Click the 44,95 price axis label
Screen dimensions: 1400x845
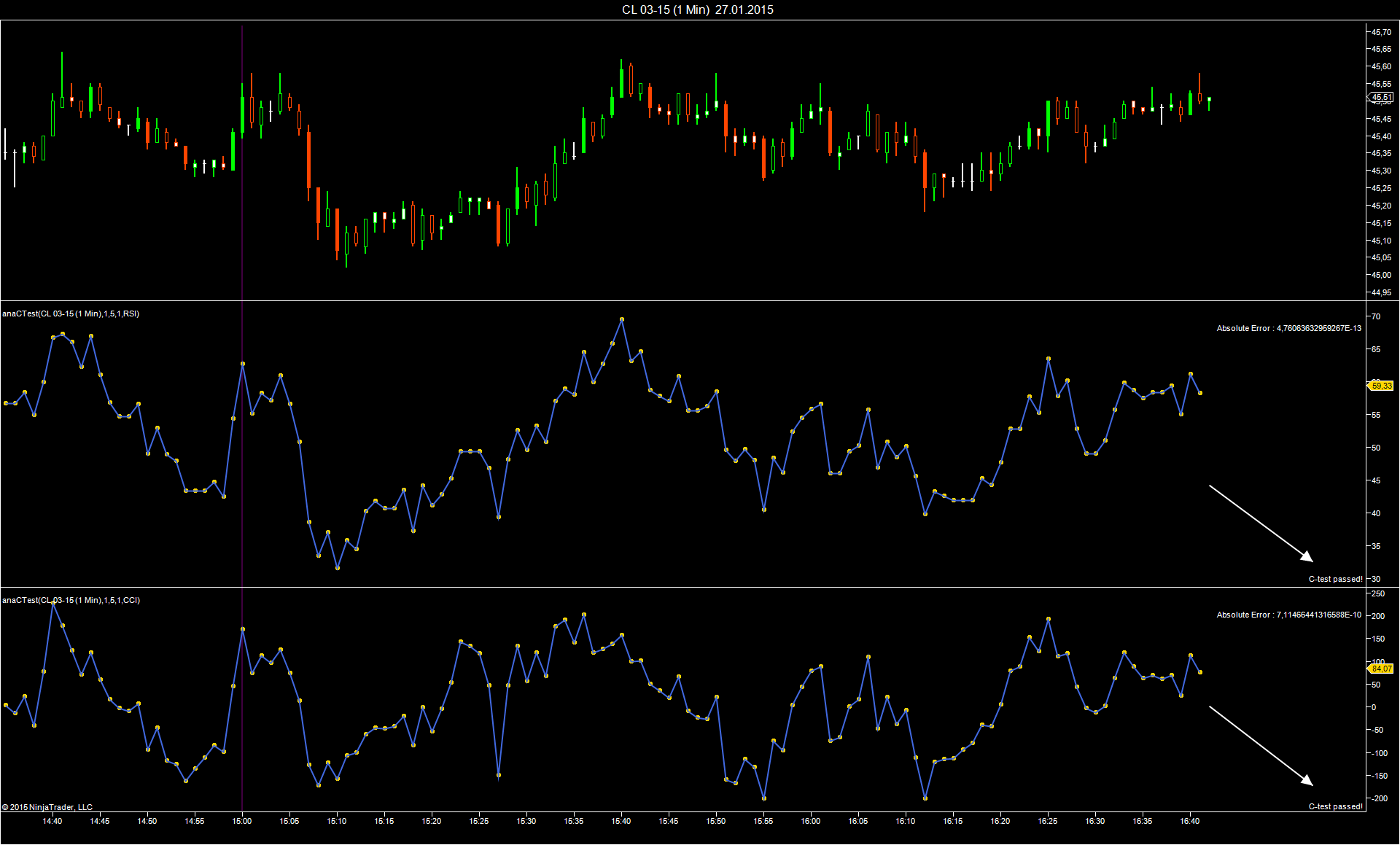click(x=1381, y=292)
